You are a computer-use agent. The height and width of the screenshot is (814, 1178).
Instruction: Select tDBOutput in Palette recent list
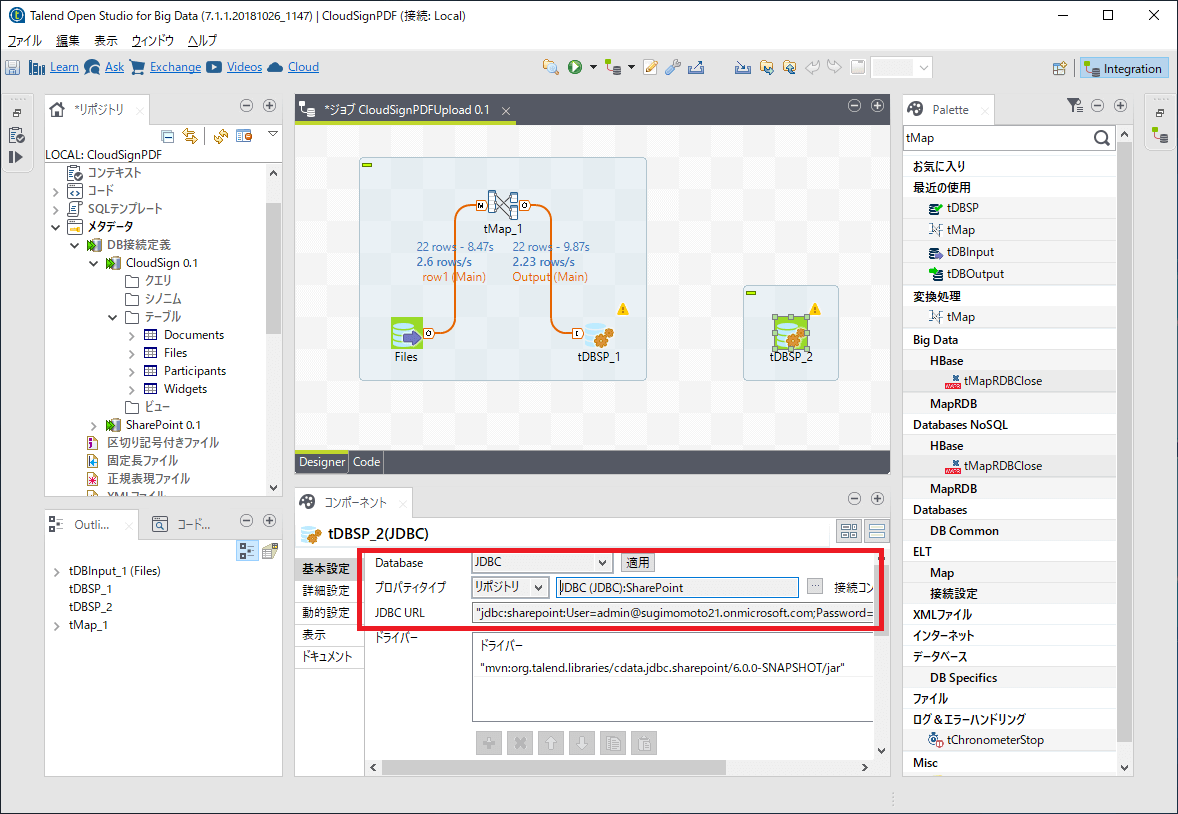click(x=975, y=274)
